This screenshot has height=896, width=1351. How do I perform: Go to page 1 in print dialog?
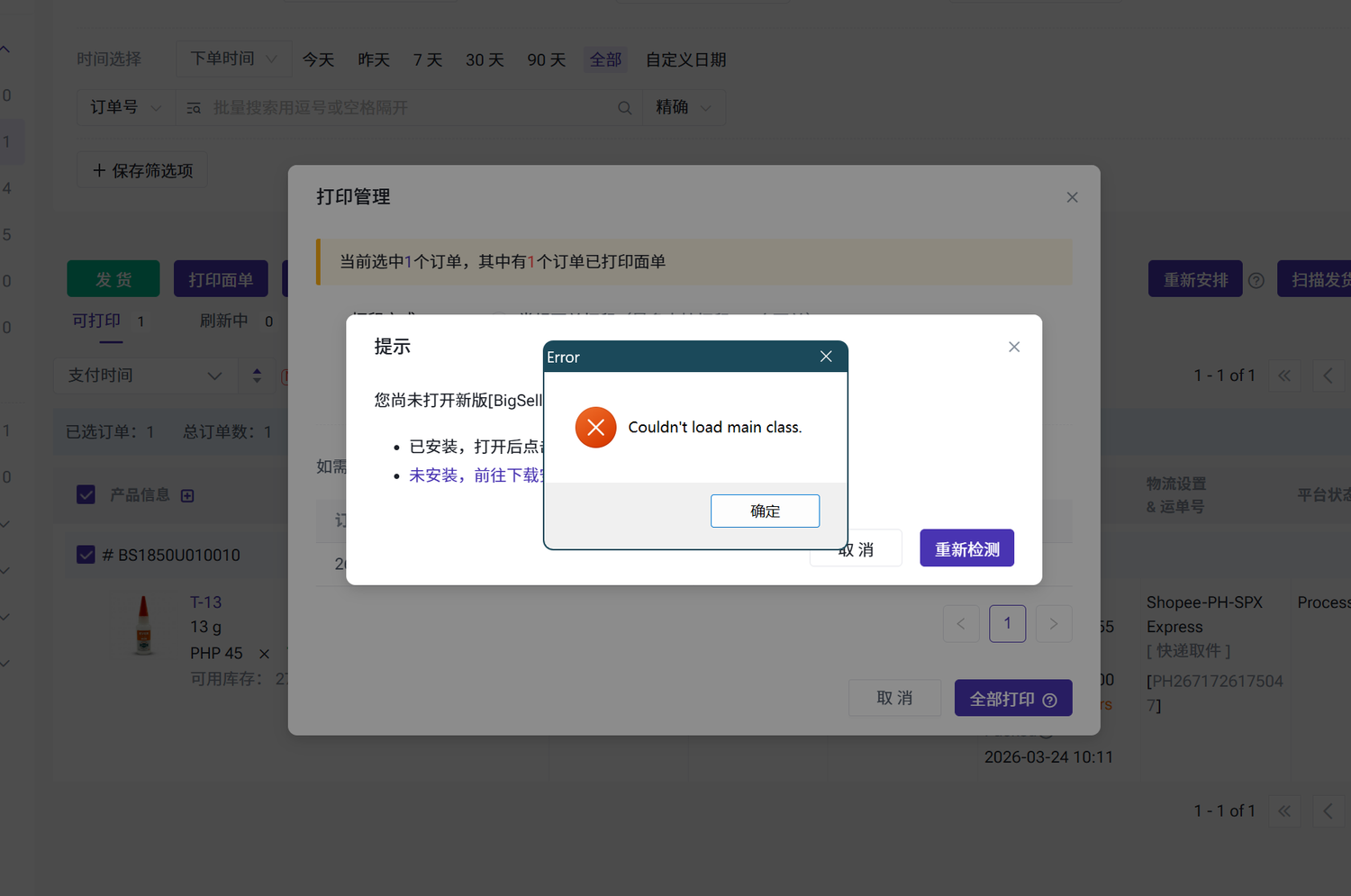point(1007,623)
